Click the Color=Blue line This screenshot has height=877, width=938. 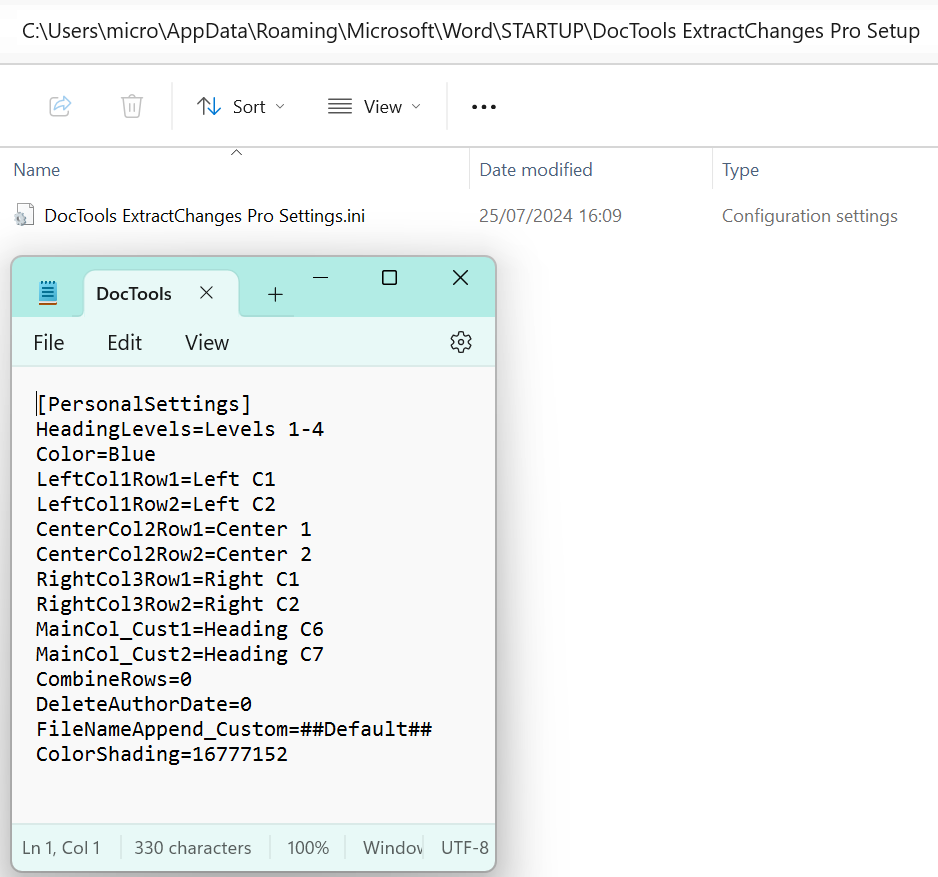tap(96, 455)
